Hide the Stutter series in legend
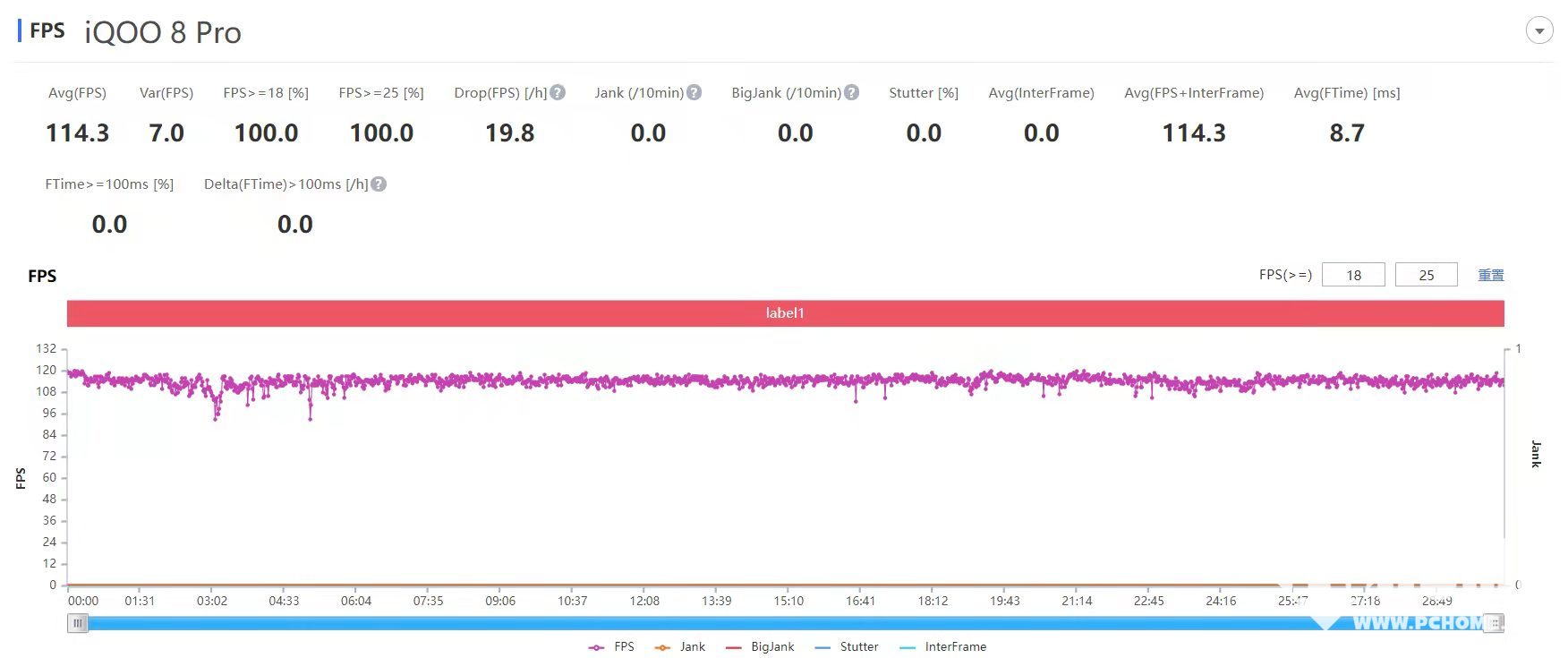The height and width of the screenshot is (658, 1568). [x=847, y=646]
